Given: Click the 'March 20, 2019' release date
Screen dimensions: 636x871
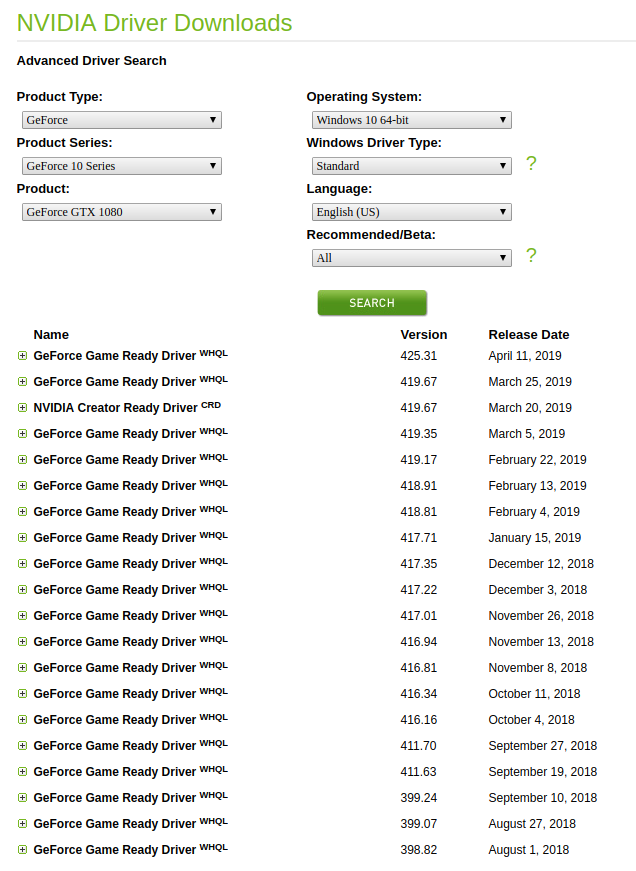Looking at the screenshot, I should [x=530, y=408].
